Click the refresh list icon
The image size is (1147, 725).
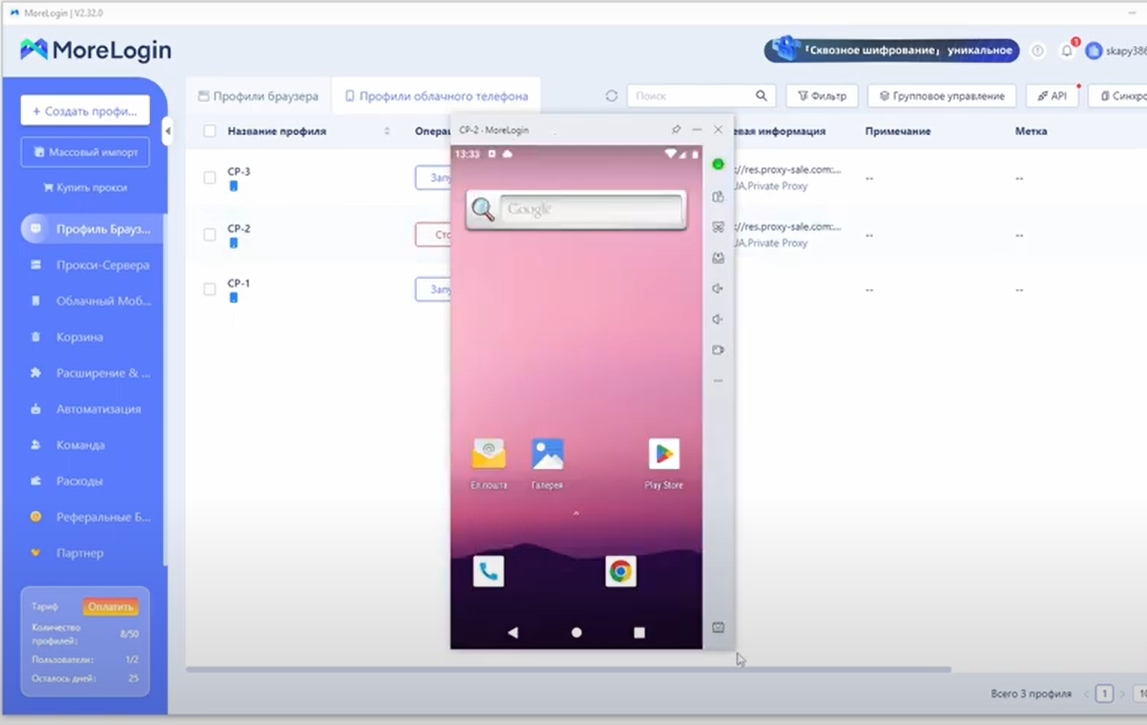point(612,96)
